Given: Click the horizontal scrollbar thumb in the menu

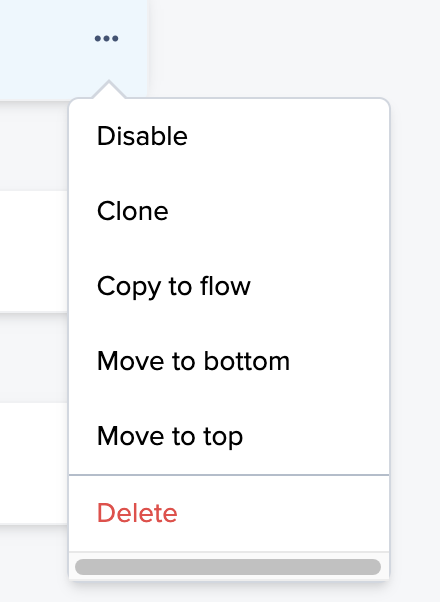Looking at the screenshot, I should (x=228, y=567).
